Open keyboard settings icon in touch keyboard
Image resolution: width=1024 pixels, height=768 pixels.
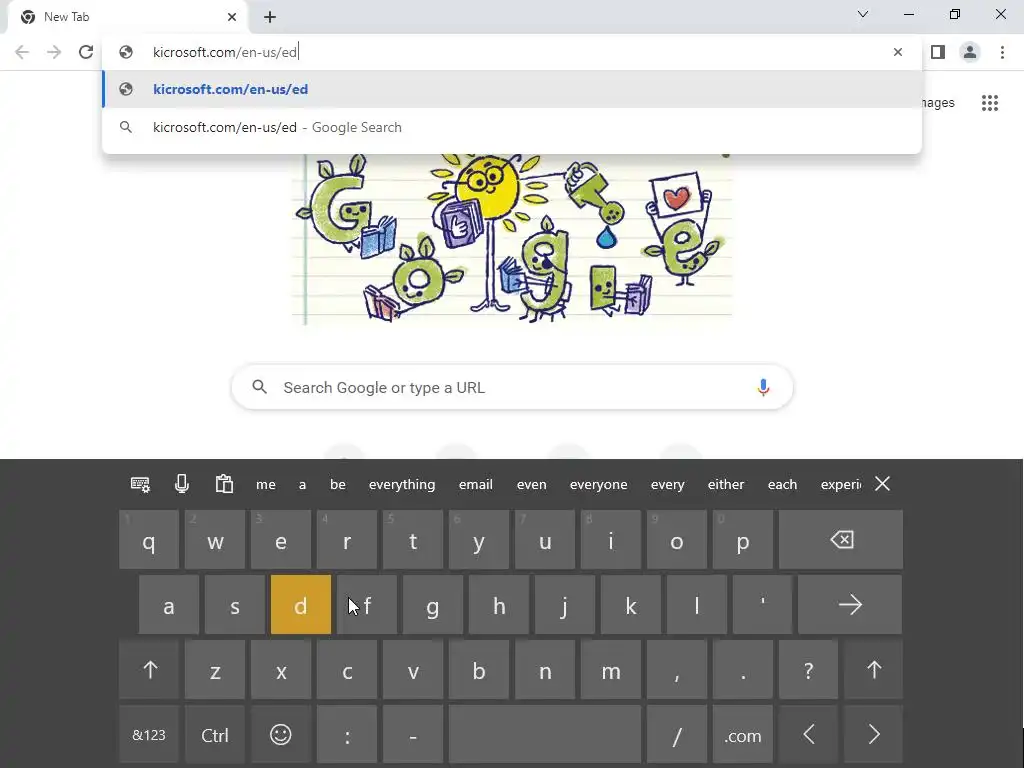click(140, 484)
